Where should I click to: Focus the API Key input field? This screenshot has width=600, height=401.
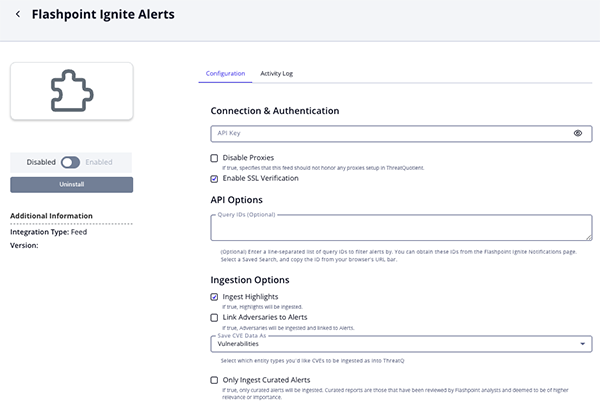click(x=401, y=134)
